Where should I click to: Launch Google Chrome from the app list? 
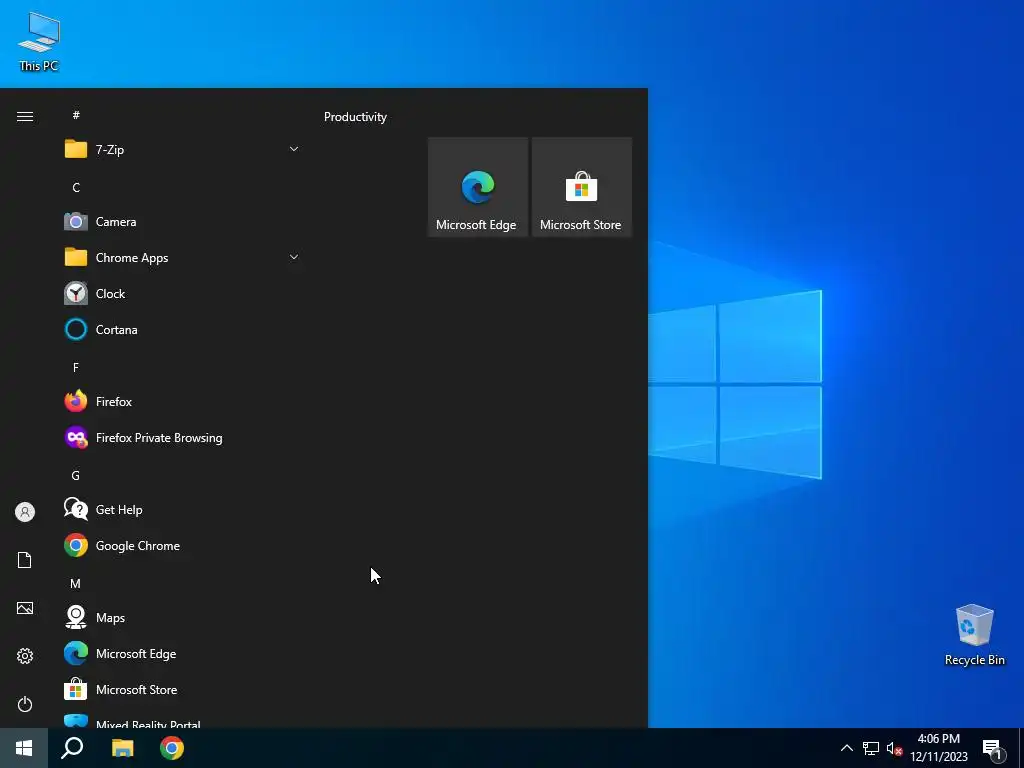[x=182, y=546]
